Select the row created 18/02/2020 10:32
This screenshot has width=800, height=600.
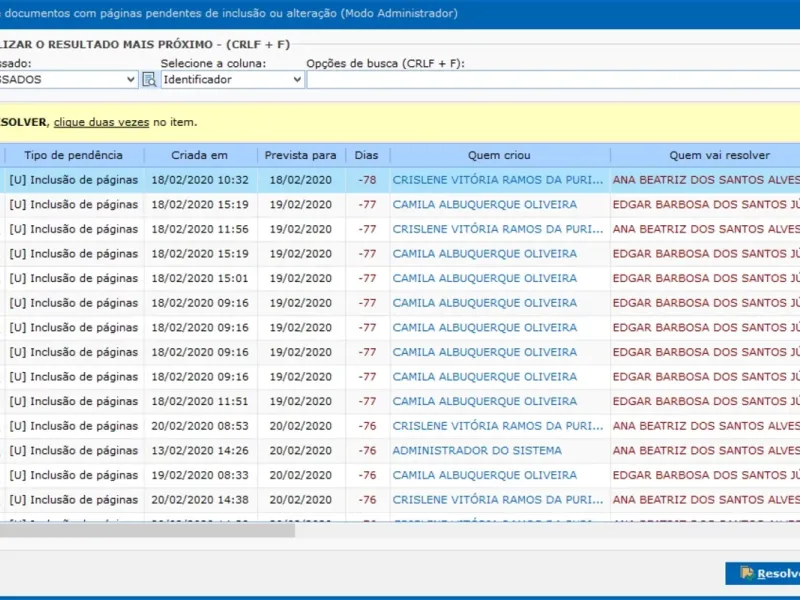199,180
